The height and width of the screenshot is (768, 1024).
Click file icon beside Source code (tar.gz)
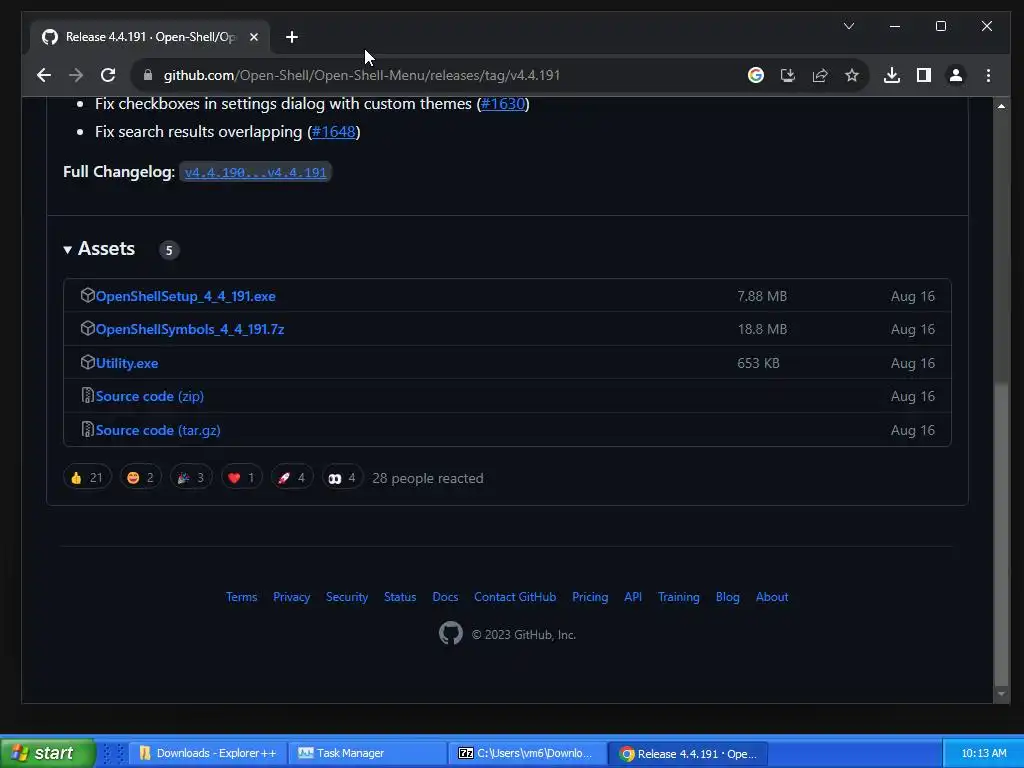[88, 430]
